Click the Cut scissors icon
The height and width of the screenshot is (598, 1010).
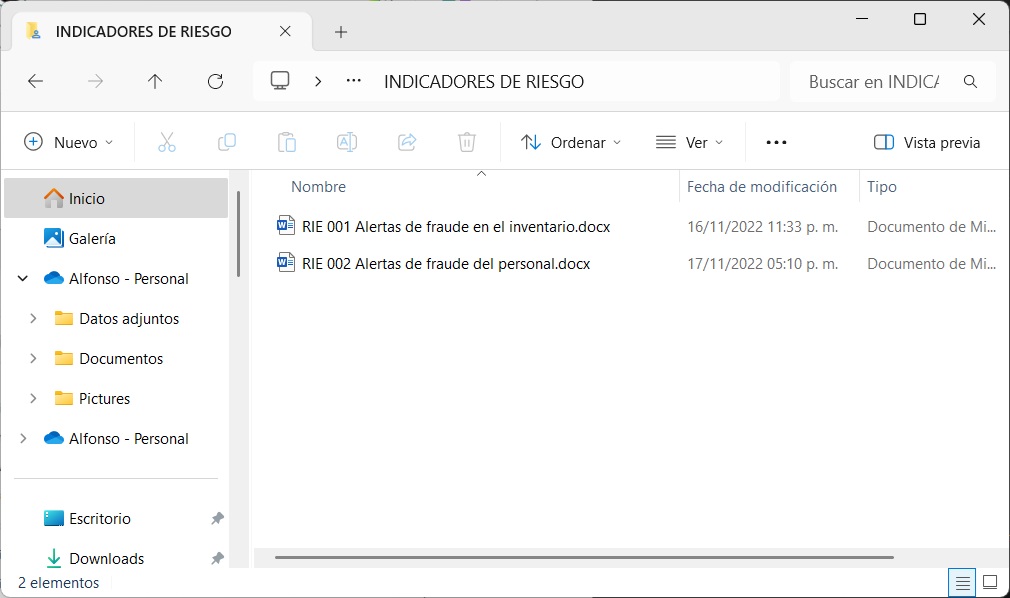tap(167, 142)
